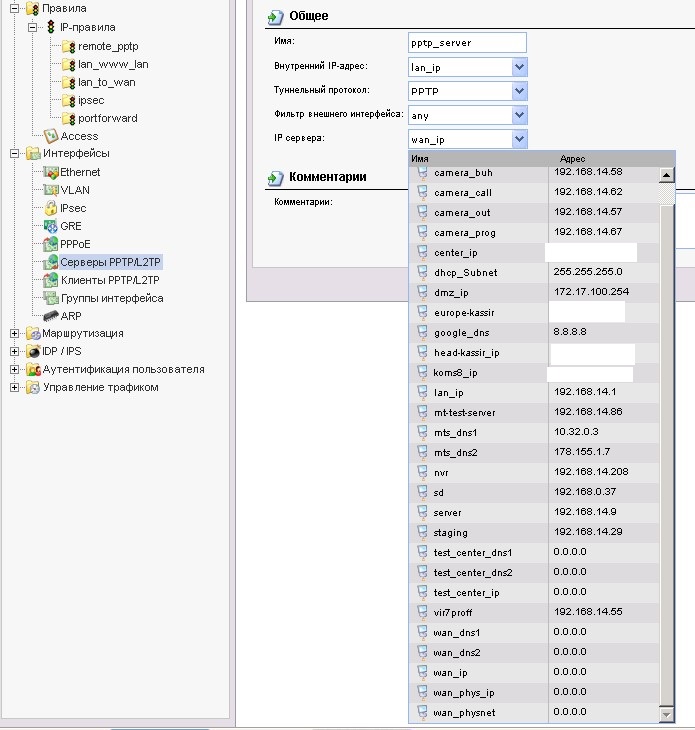The width and height of the screenshot is (695, 730).
Task: Choose dmz_ip in the dropdown list
Action: (x=451, y=292)
